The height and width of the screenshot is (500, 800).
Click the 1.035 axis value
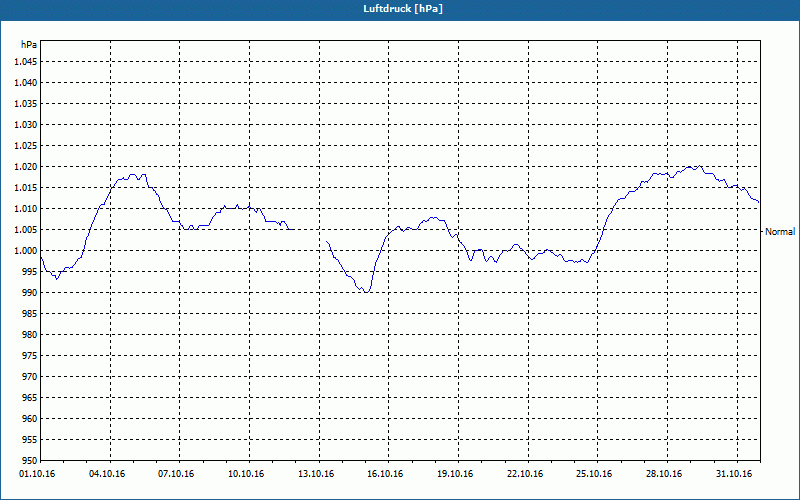click(x=26, y=104)
